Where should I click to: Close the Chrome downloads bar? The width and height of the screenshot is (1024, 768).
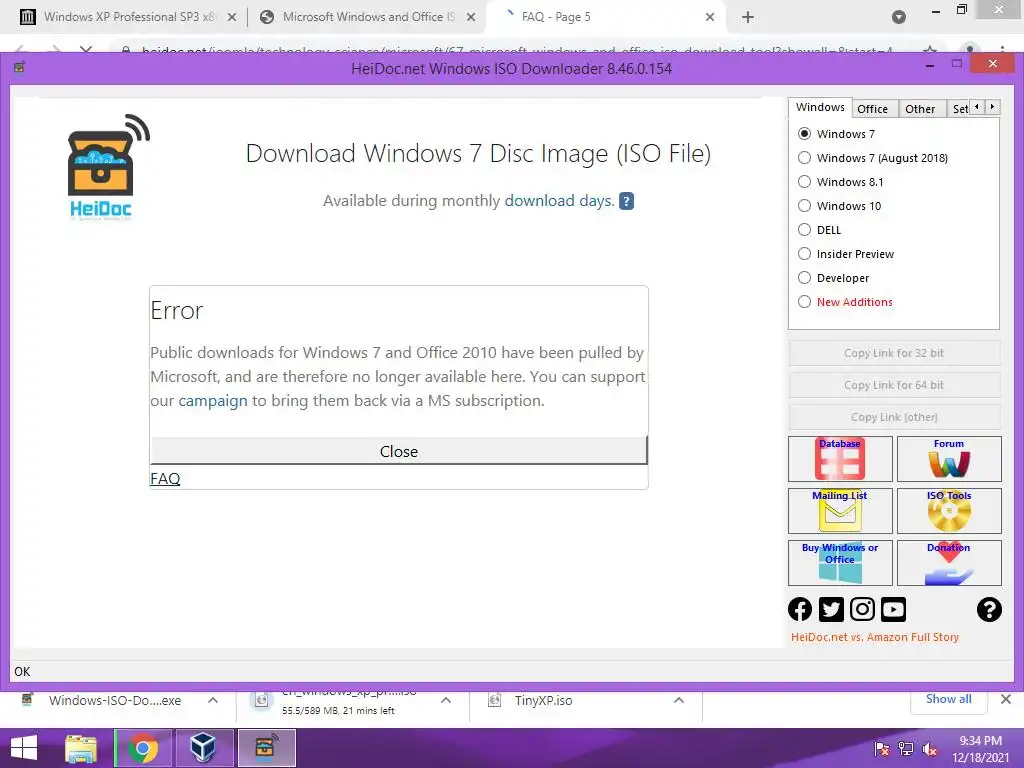(1006, 699)
